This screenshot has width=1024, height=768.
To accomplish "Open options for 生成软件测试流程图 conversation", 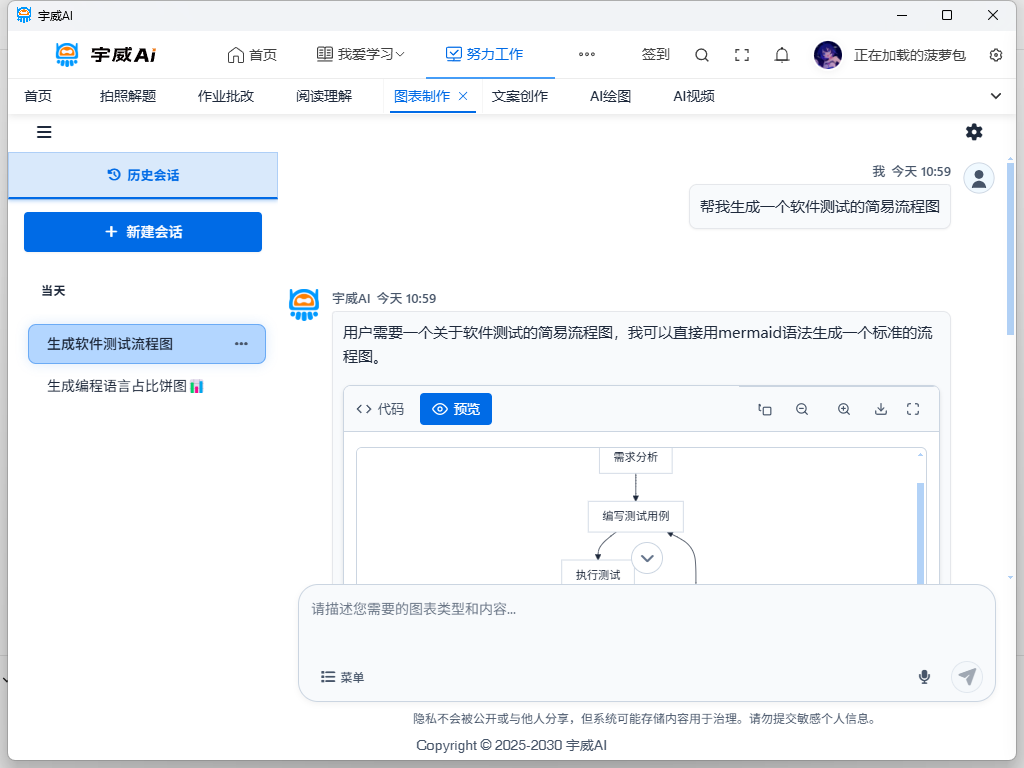I will pyautogui.click(x=241, y=344).
